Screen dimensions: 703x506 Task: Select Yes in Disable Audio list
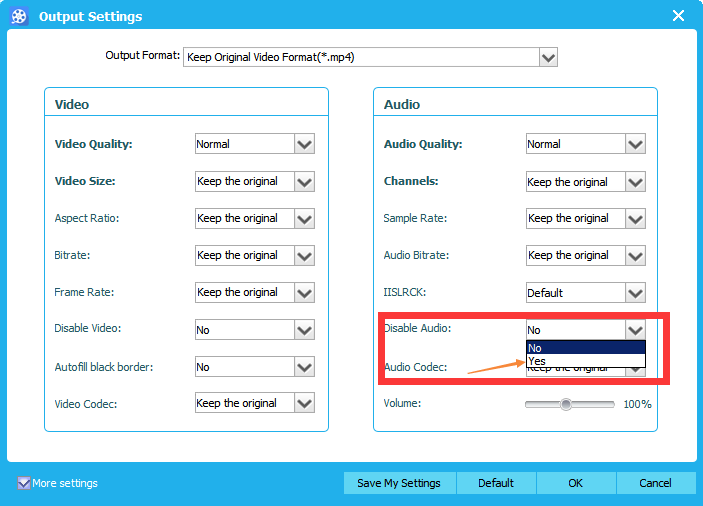point(585,361)
